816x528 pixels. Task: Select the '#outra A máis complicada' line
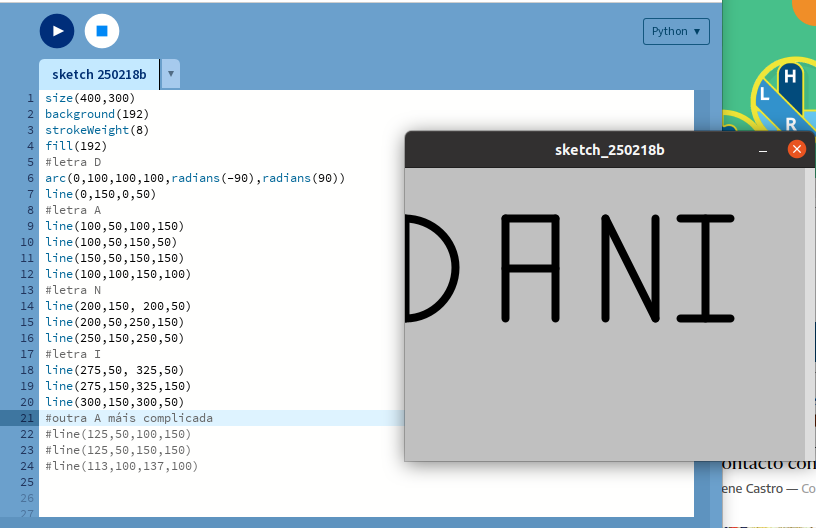(x=129, y=418)
